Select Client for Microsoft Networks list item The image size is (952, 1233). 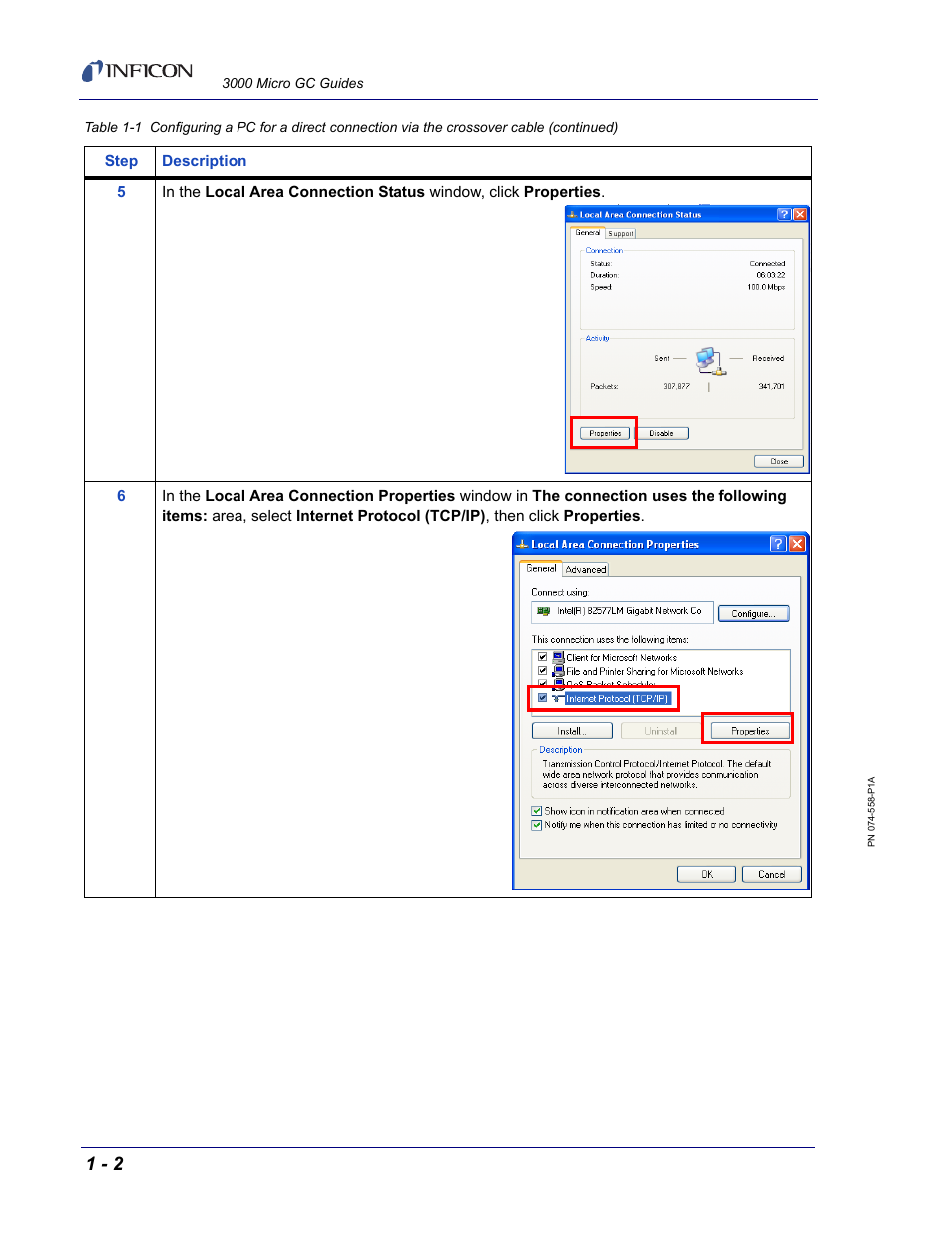point(622,658)
